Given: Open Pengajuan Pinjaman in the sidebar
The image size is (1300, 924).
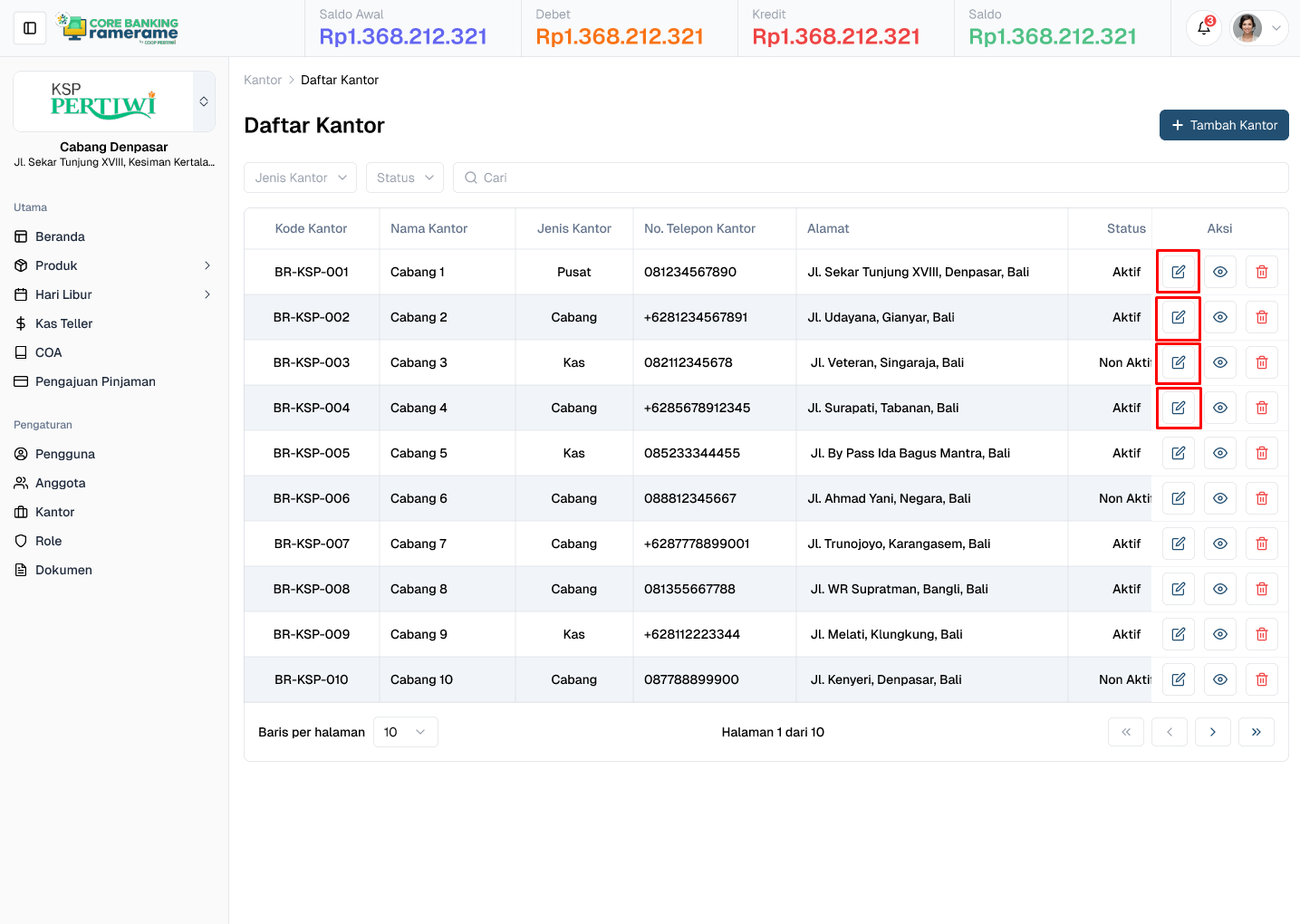Looking at the screenshot, I should coord(95,381).
